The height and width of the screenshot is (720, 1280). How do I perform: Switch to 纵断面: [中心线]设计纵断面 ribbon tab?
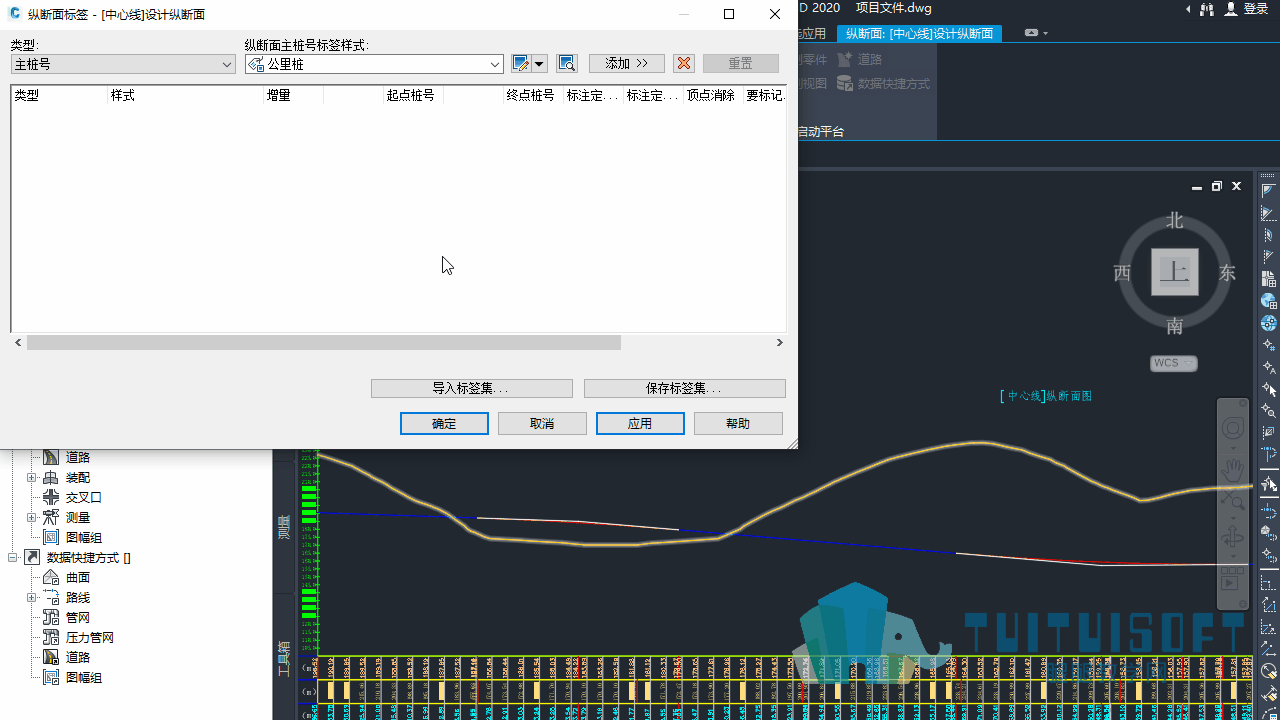(x=919, y=33)
